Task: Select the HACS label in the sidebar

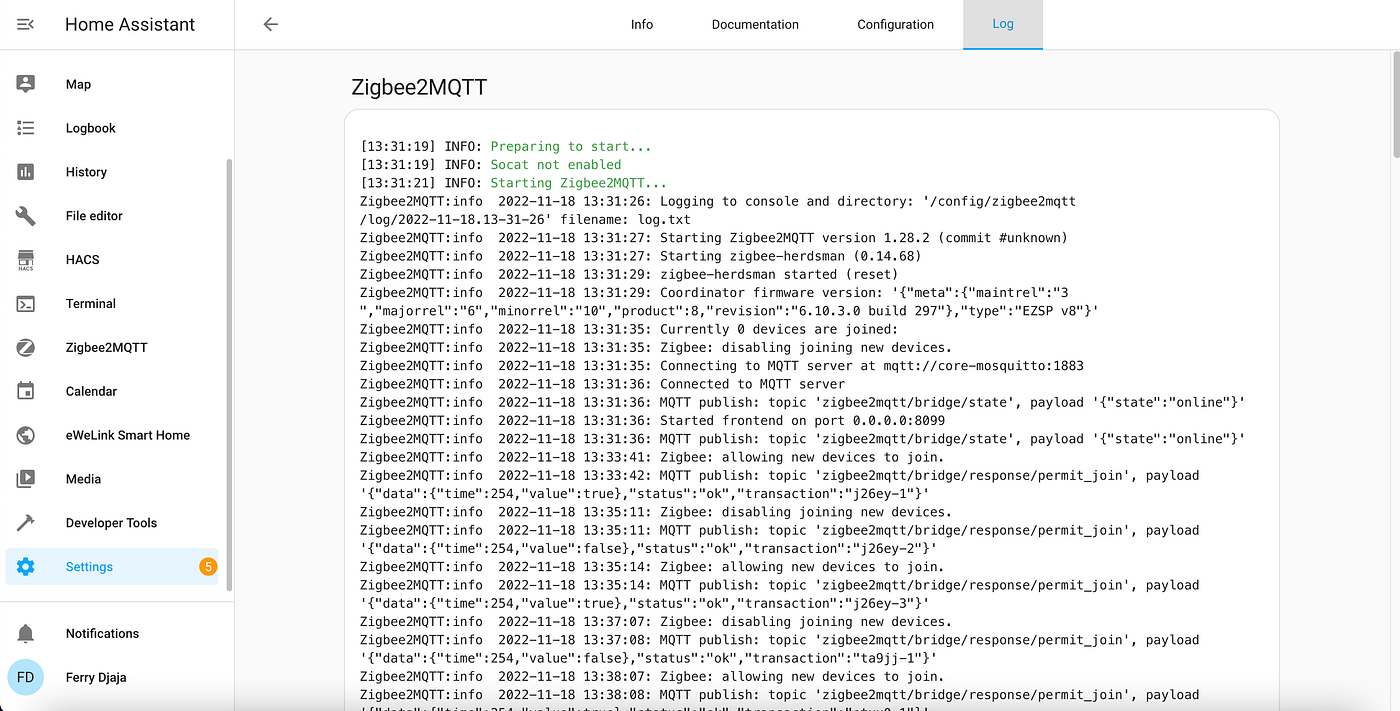Action: [x=83, y=260]
